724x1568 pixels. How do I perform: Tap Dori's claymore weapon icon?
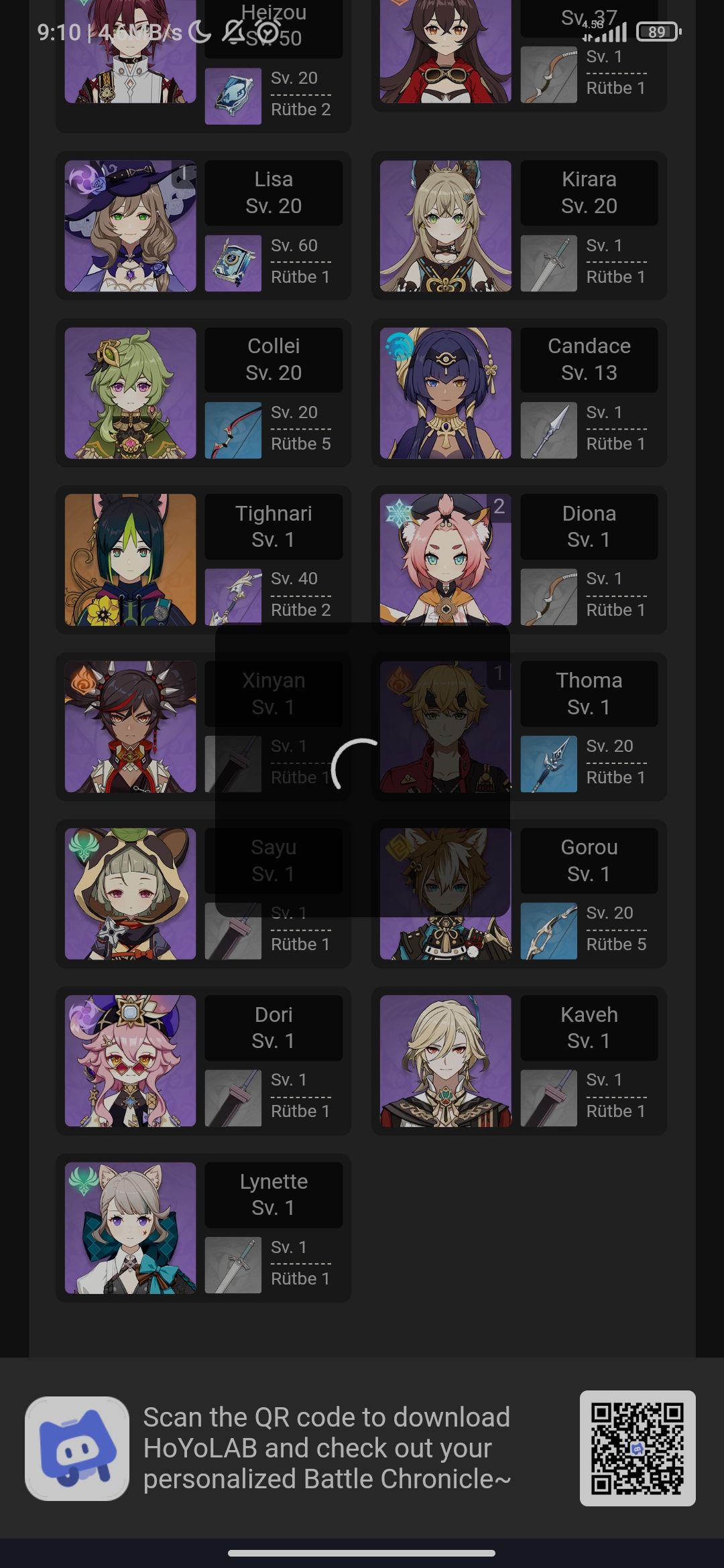(233, 1098)
